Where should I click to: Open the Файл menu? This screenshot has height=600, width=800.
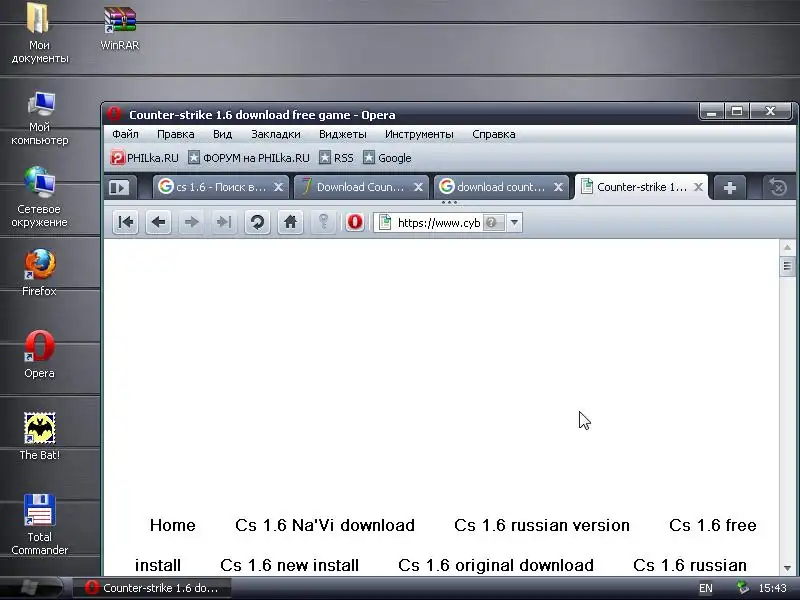(x=126, y=134)
